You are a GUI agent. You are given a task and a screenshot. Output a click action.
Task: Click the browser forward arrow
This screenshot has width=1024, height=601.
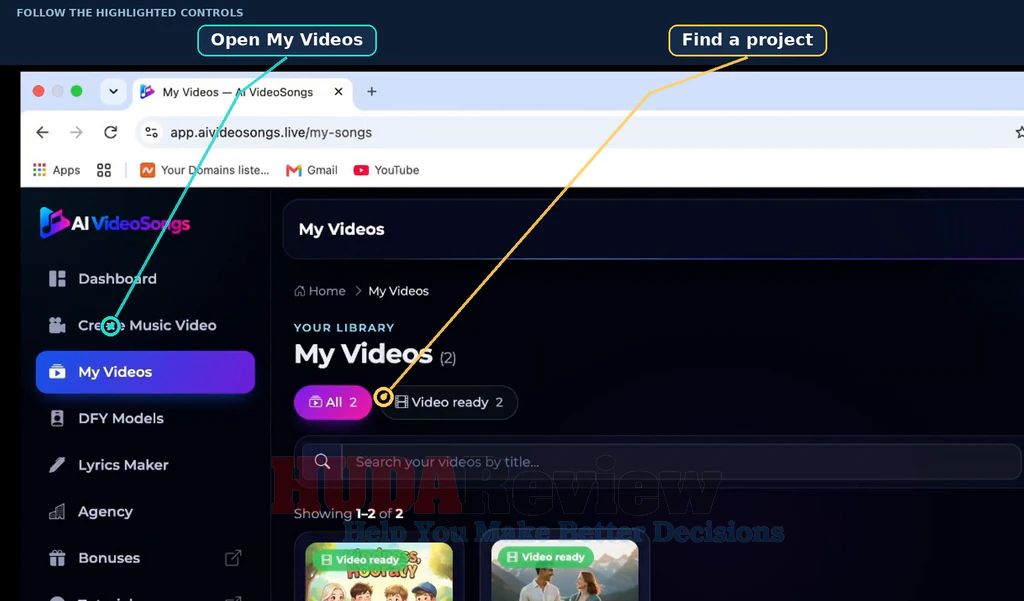click(76, 132)
